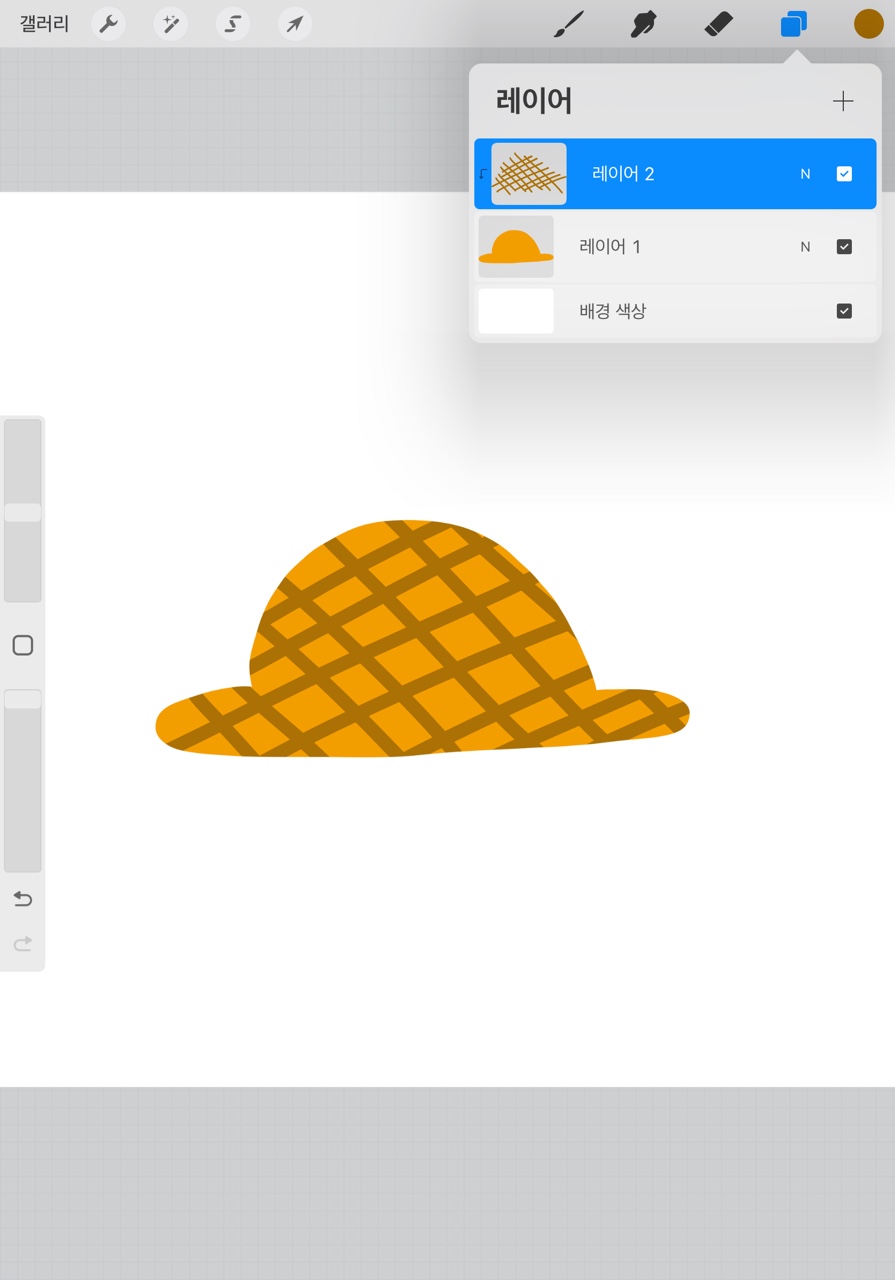Select the Smudge tool
The height and width of the screenshot is (1280, 895).
644,24
